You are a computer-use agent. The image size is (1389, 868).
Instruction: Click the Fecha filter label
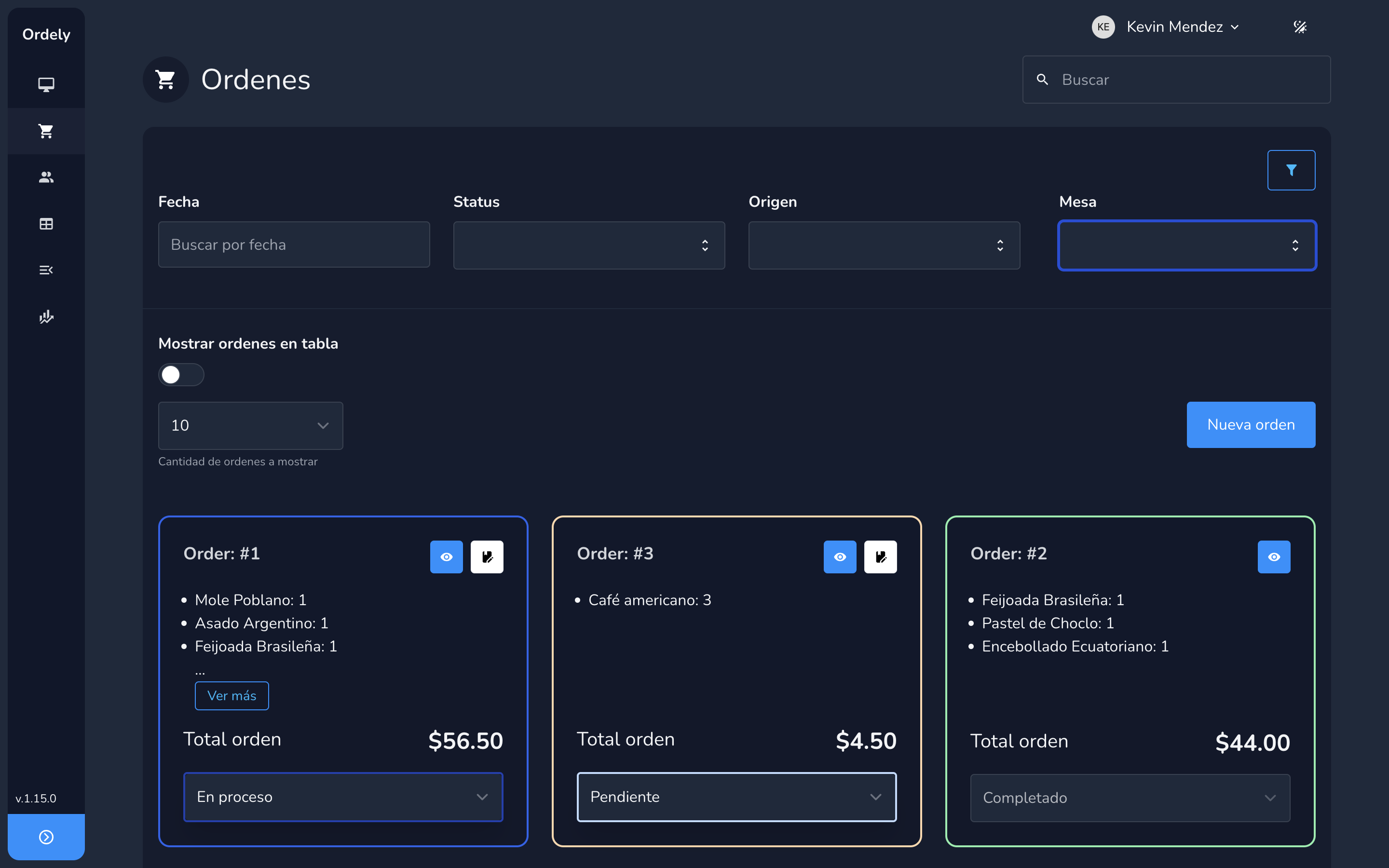pos(178,202)
